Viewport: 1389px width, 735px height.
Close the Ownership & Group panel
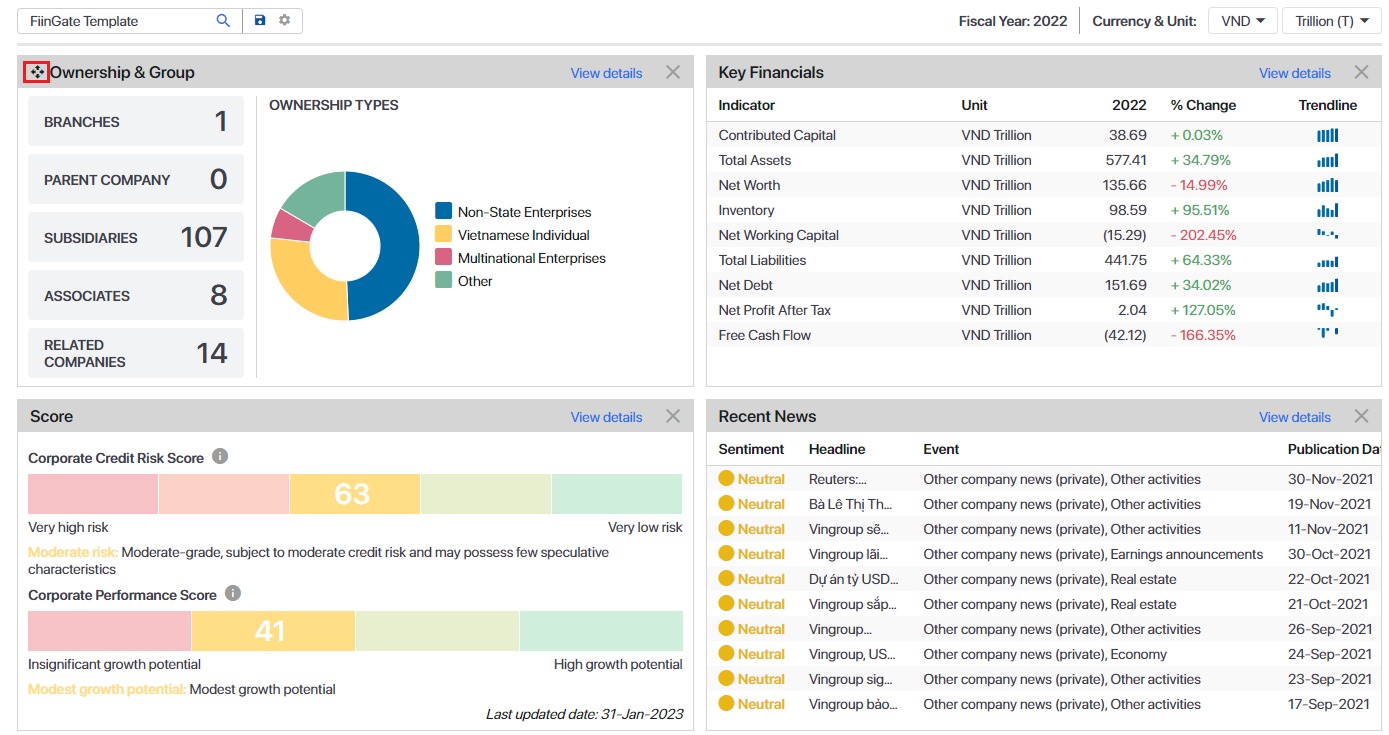tap(673, 72)
